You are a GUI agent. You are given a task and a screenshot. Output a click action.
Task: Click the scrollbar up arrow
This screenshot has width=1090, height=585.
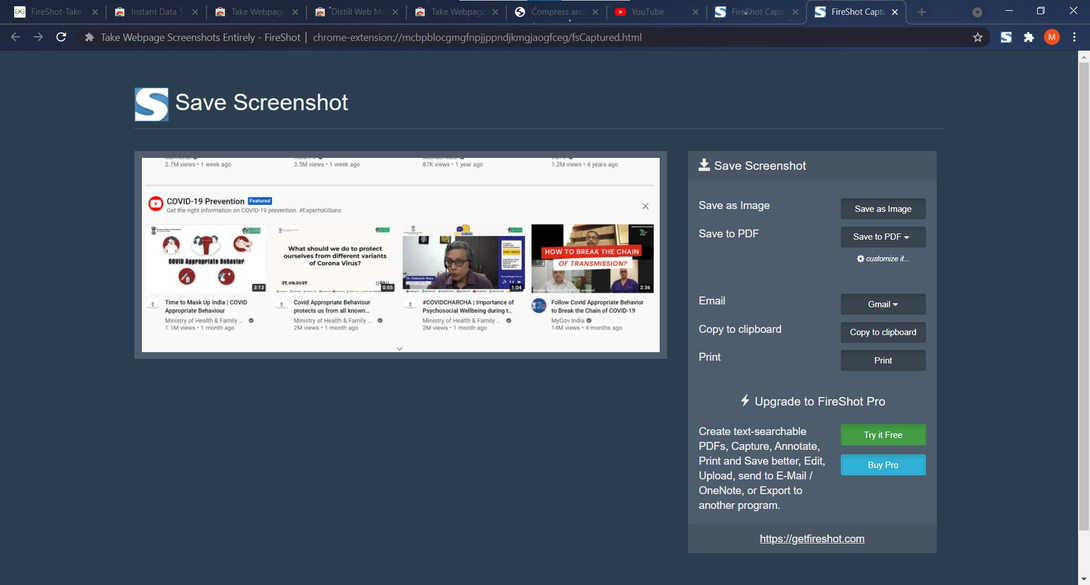click(1084, 56)
